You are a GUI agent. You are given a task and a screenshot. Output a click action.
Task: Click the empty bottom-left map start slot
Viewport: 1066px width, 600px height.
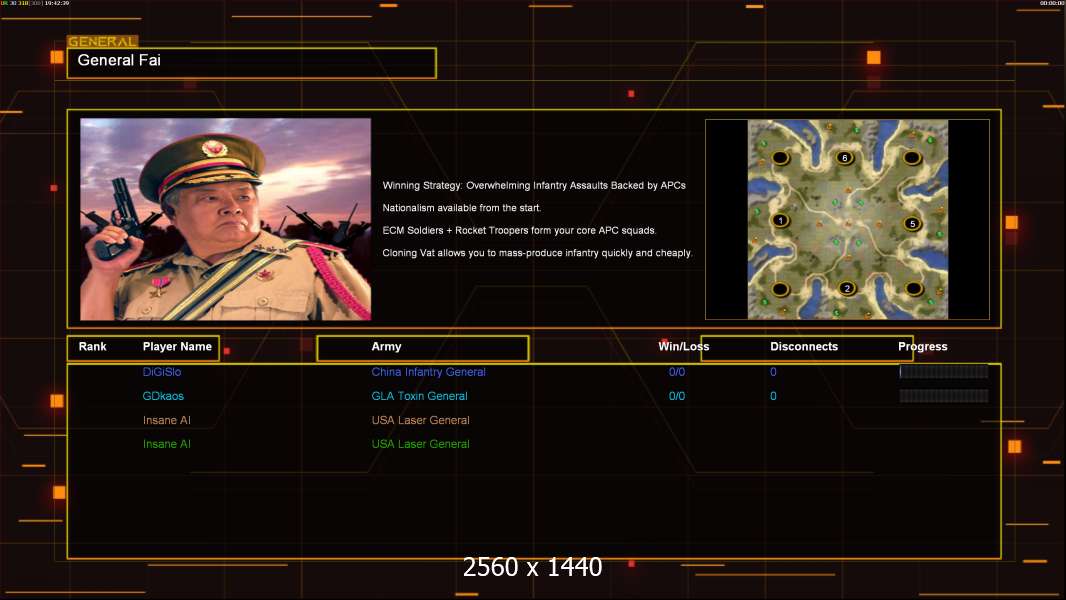point(780,289)
